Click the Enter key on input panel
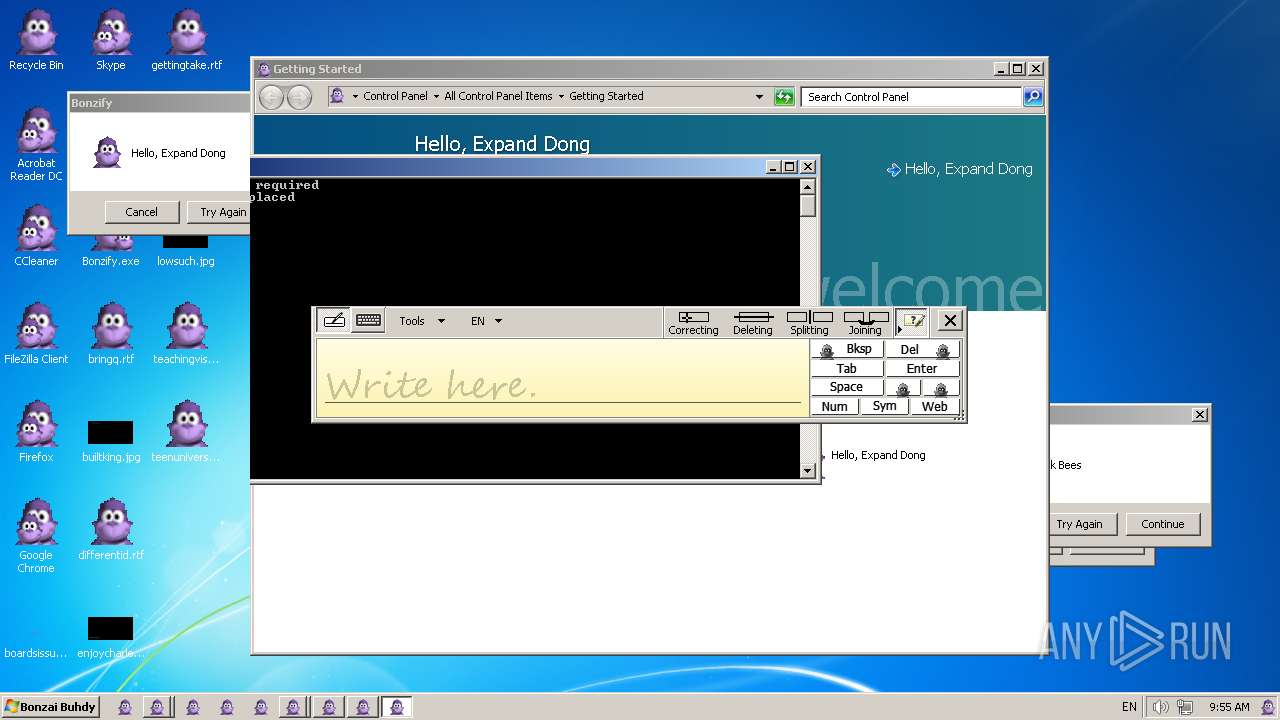This screenshot has height=720, width=1280. point(922,368)
